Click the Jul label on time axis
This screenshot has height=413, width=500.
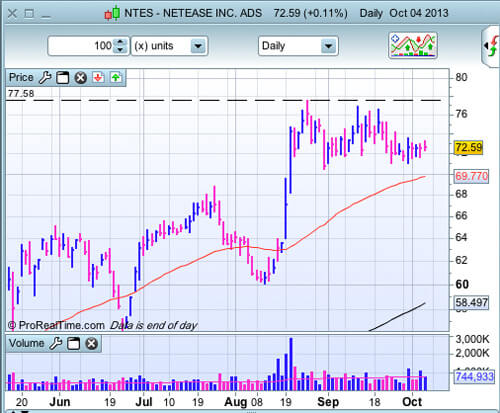click(144, 402)
